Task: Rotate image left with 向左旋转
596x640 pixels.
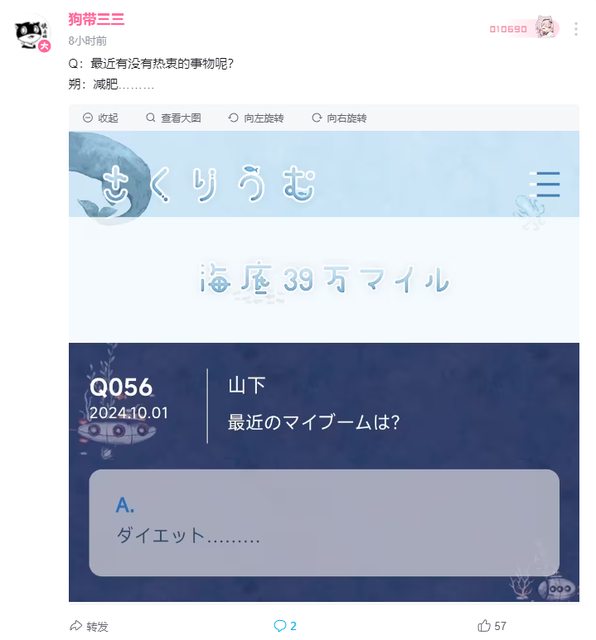Action: pos(256,118)
